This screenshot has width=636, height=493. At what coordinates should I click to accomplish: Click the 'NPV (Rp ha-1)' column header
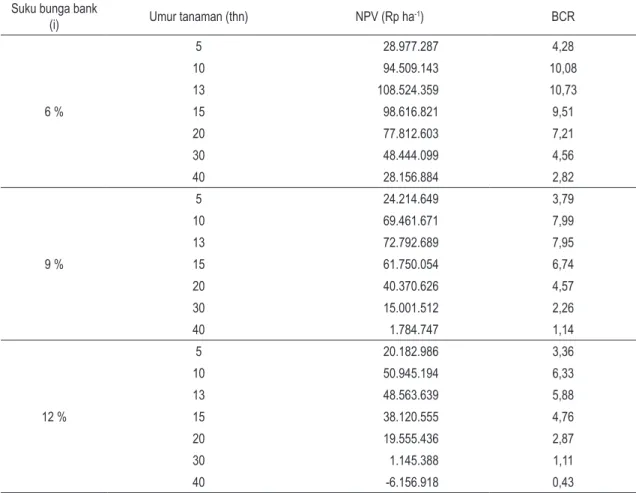coord(389,17)
